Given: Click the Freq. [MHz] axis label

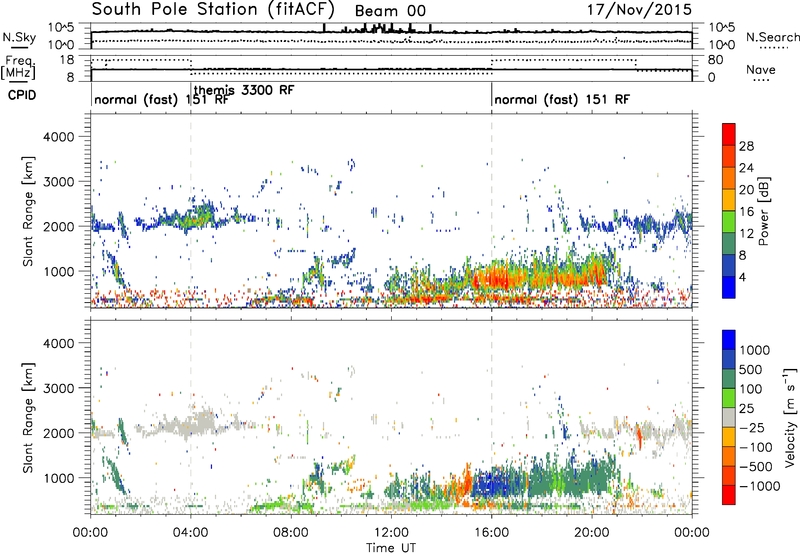Looking at the screenshot, I should click(19, 68).
